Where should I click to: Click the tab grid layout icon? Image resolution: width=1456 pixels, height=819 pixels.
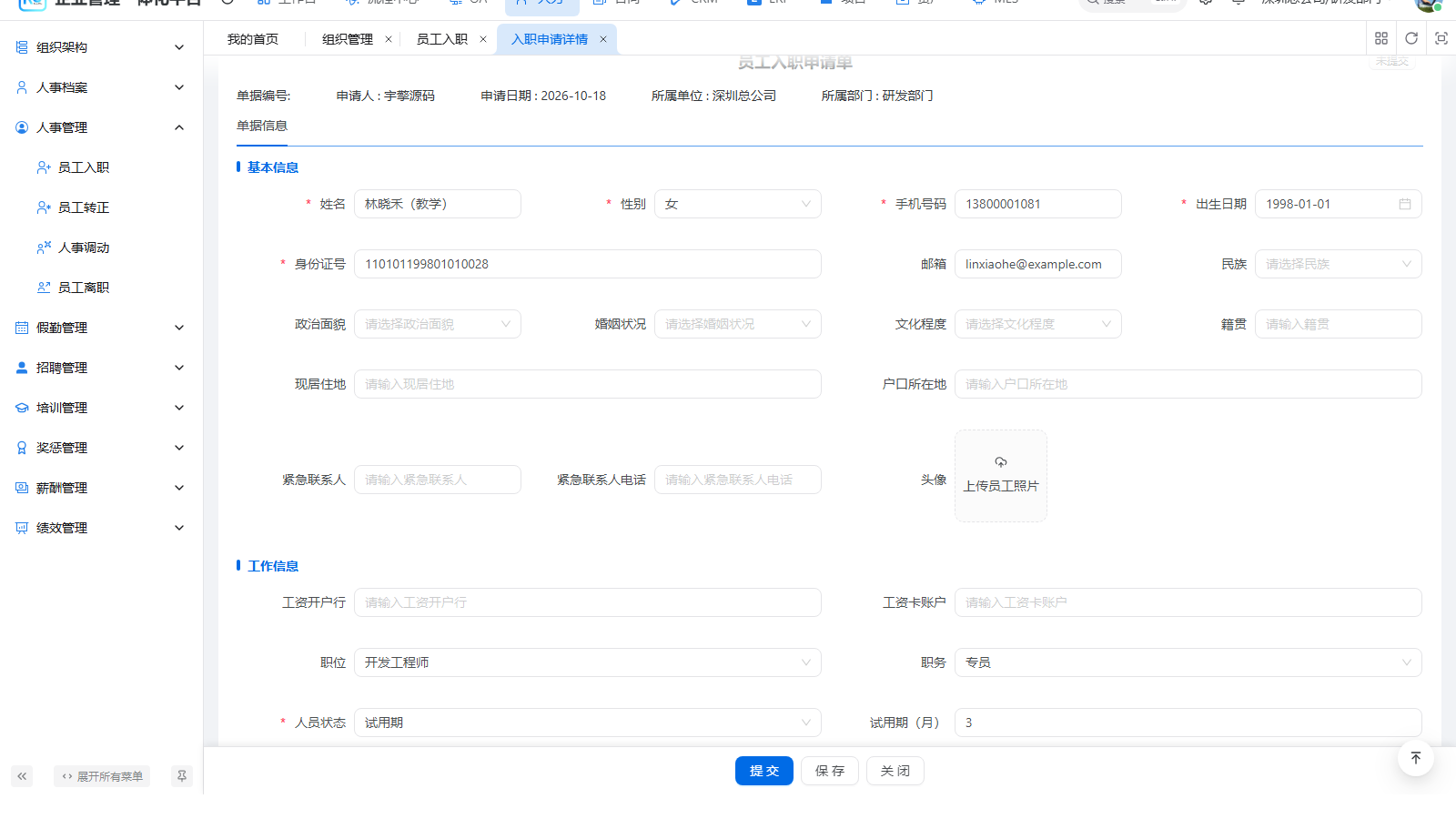coord(1381,38)
